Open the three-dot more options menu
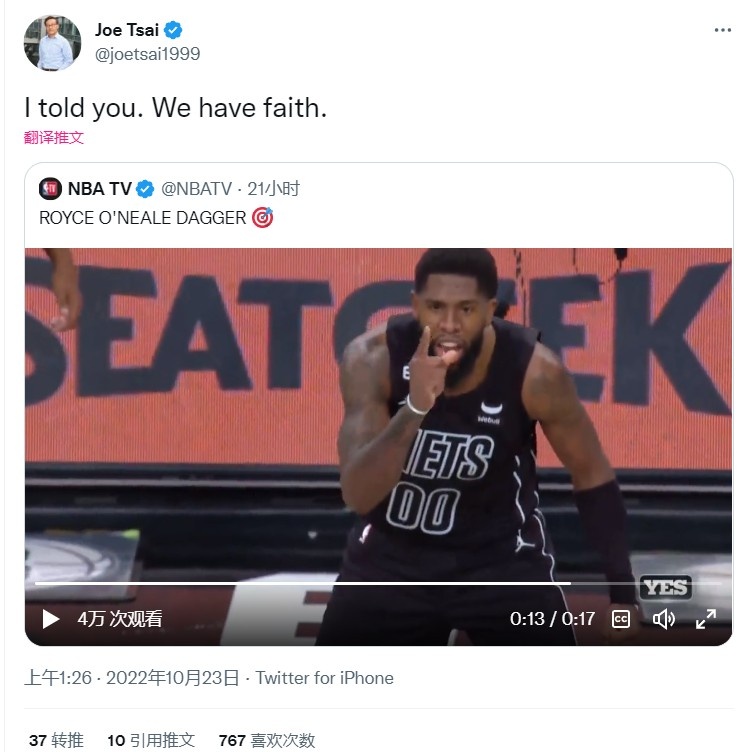The width and height of the screenshot is (749, 752). pos(722,30)
